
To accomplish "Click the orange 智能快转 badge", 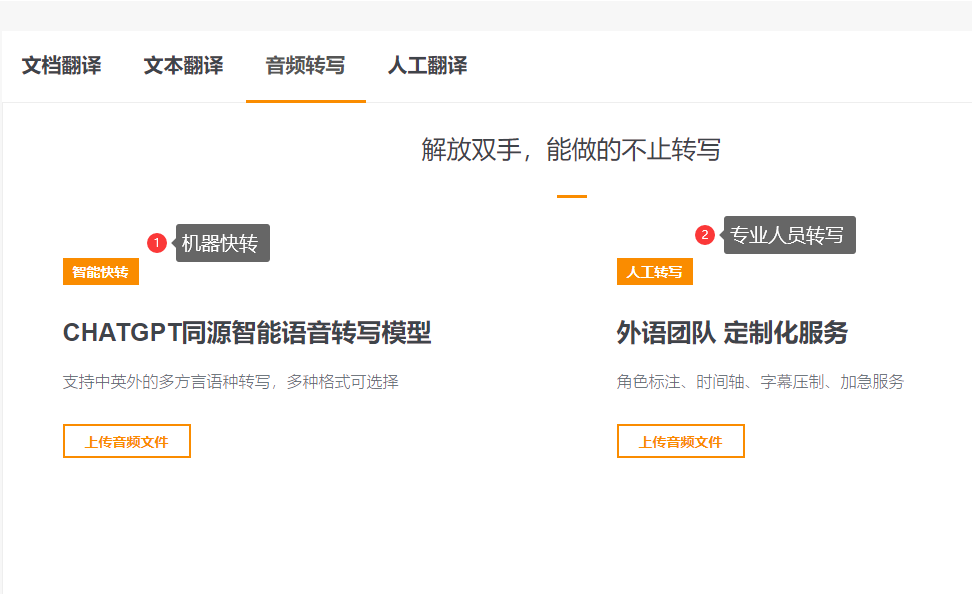I will [x=101, y=272].
